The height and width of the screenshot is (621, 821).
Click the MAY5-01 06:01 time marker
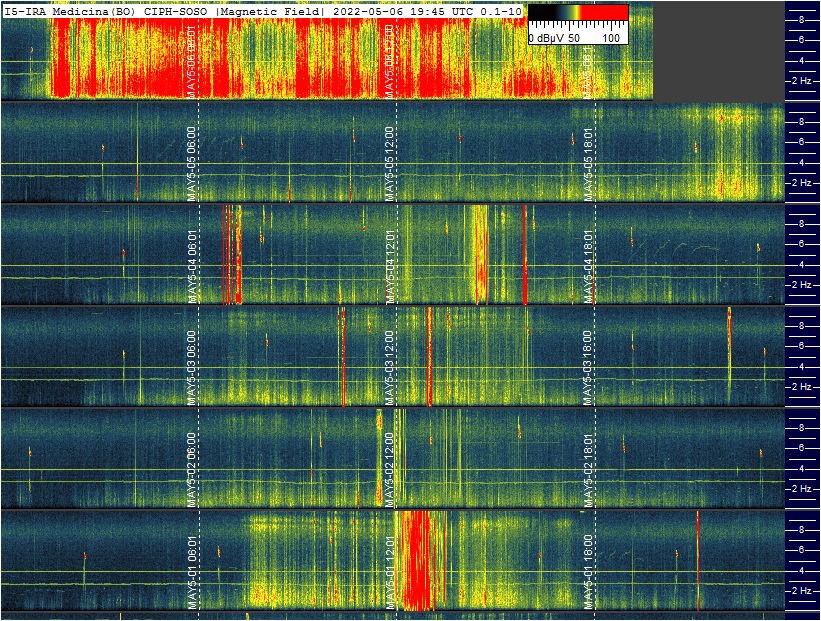pos(192,570)
